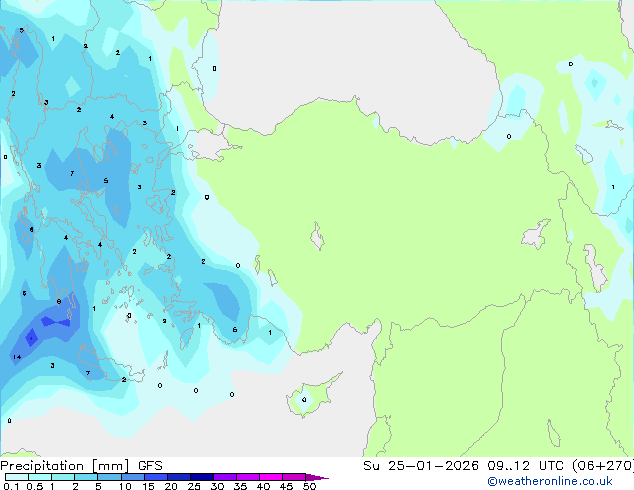634x490 pixels.
Task: Click the legend scale label "45"
Action: point(286,486)
